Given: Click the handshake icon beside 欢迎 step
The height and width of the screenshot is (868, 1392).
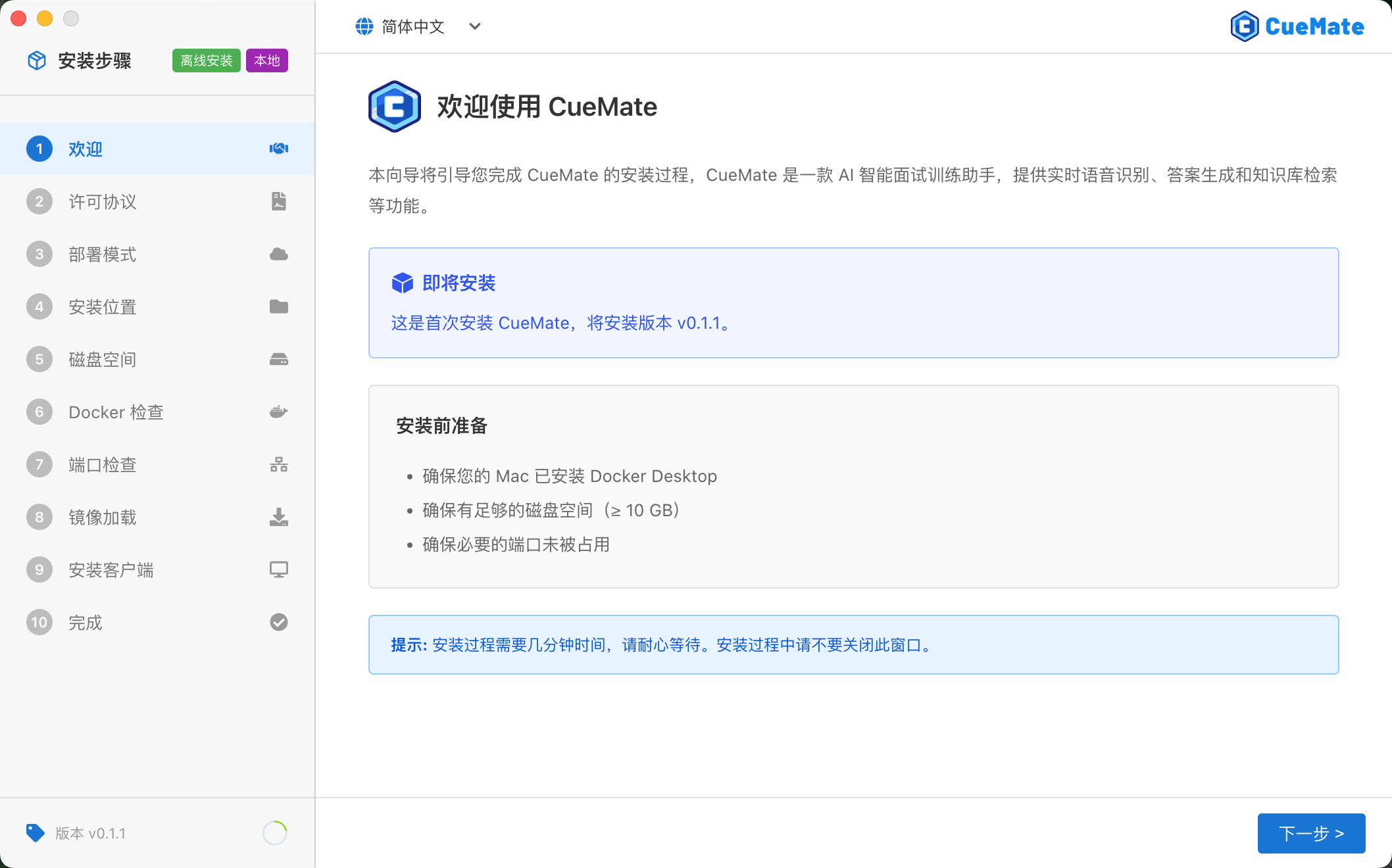Looking at the screenshot, I should click(x=278, y=149).
